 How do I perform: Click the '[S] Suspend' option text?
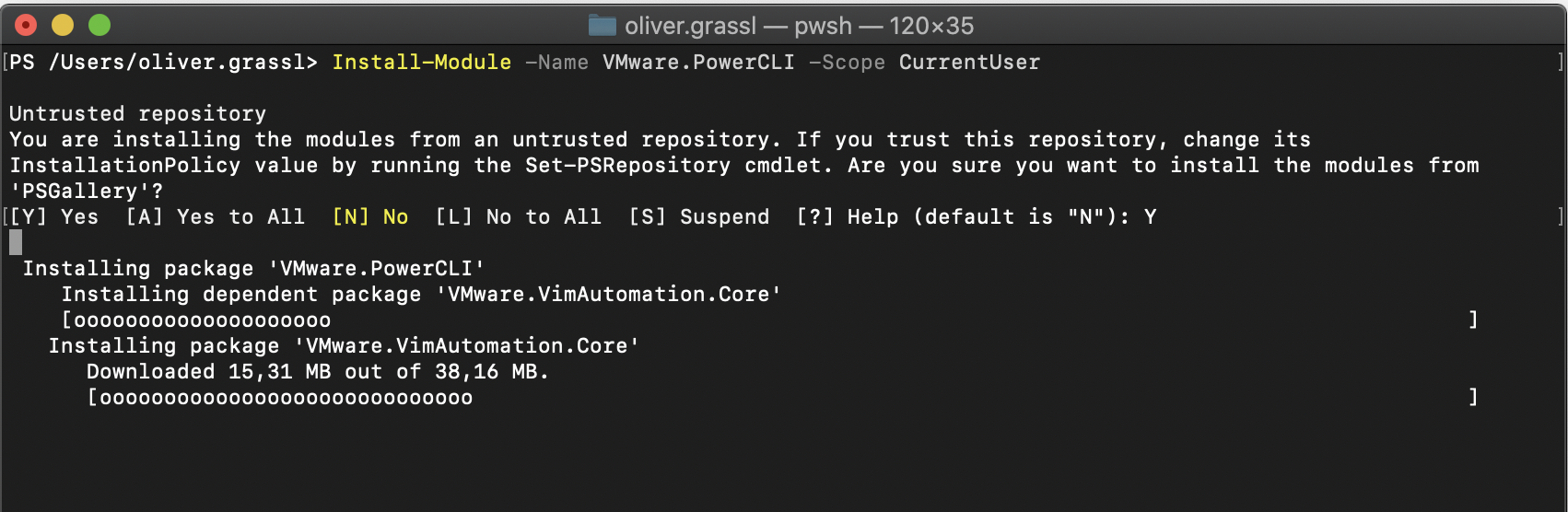(x=698, y=216)
